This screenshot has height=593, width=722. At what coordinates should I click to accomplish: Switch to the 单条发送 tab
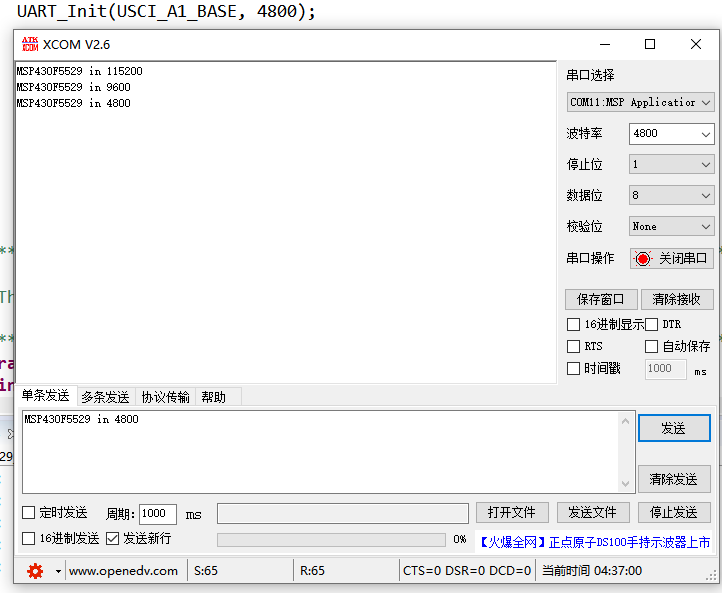(45, 395)
